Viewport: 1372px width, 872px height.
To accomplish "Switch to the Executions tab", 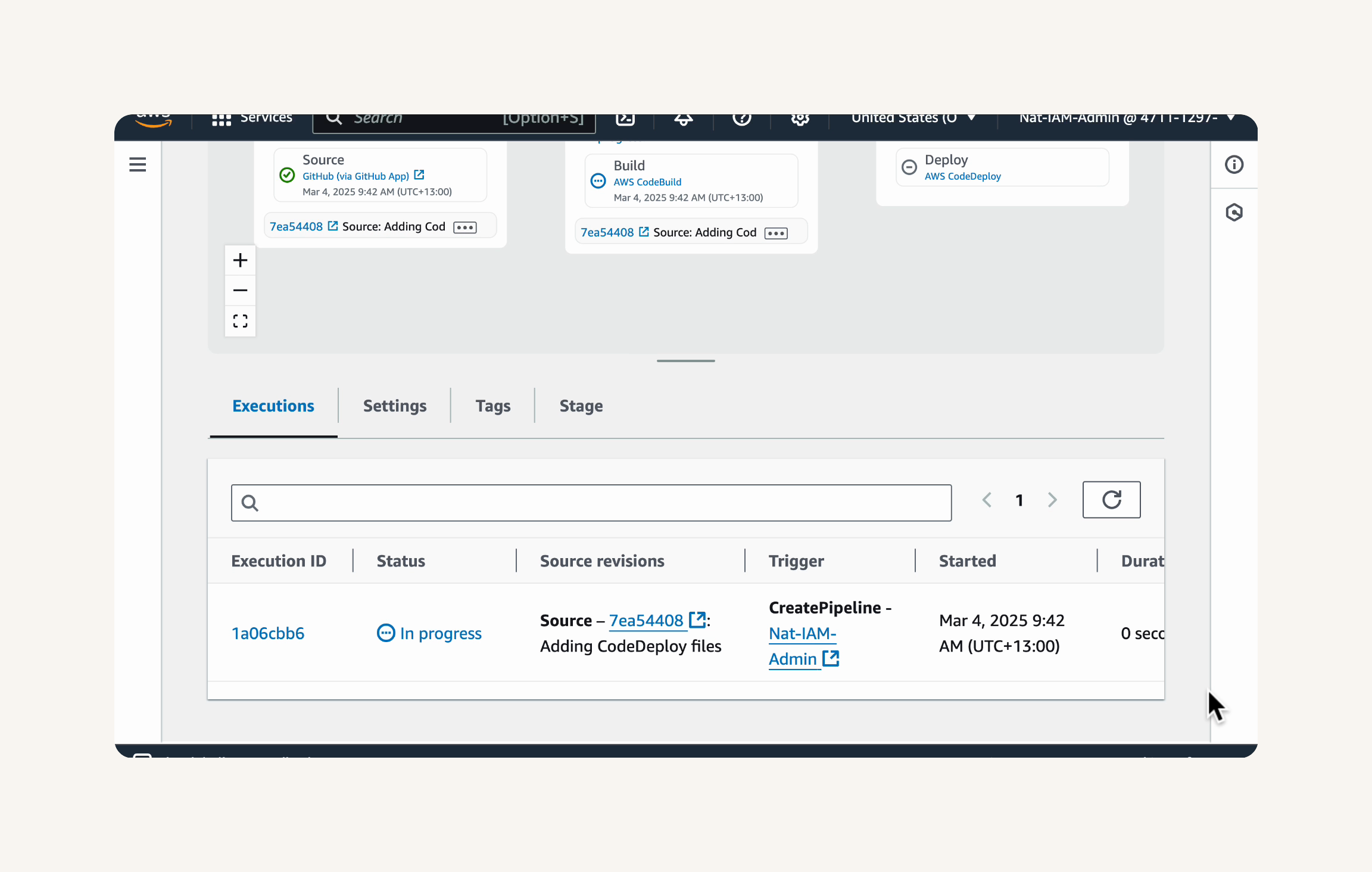I will click(273, 406).
